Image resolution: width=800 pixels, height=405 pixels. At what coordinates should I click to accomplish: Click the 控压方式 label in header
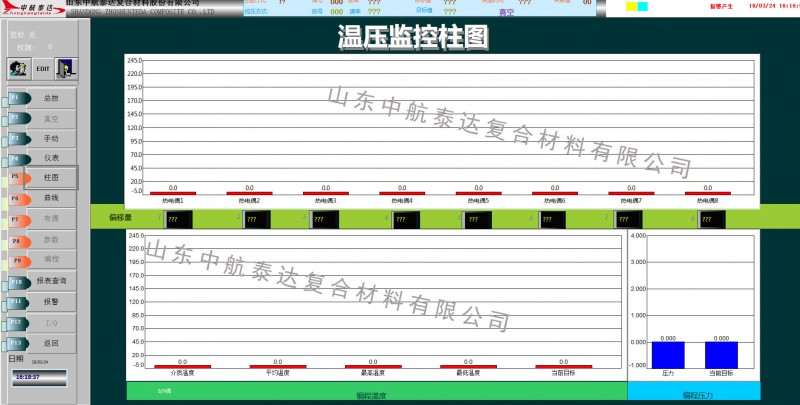point(256,11)
